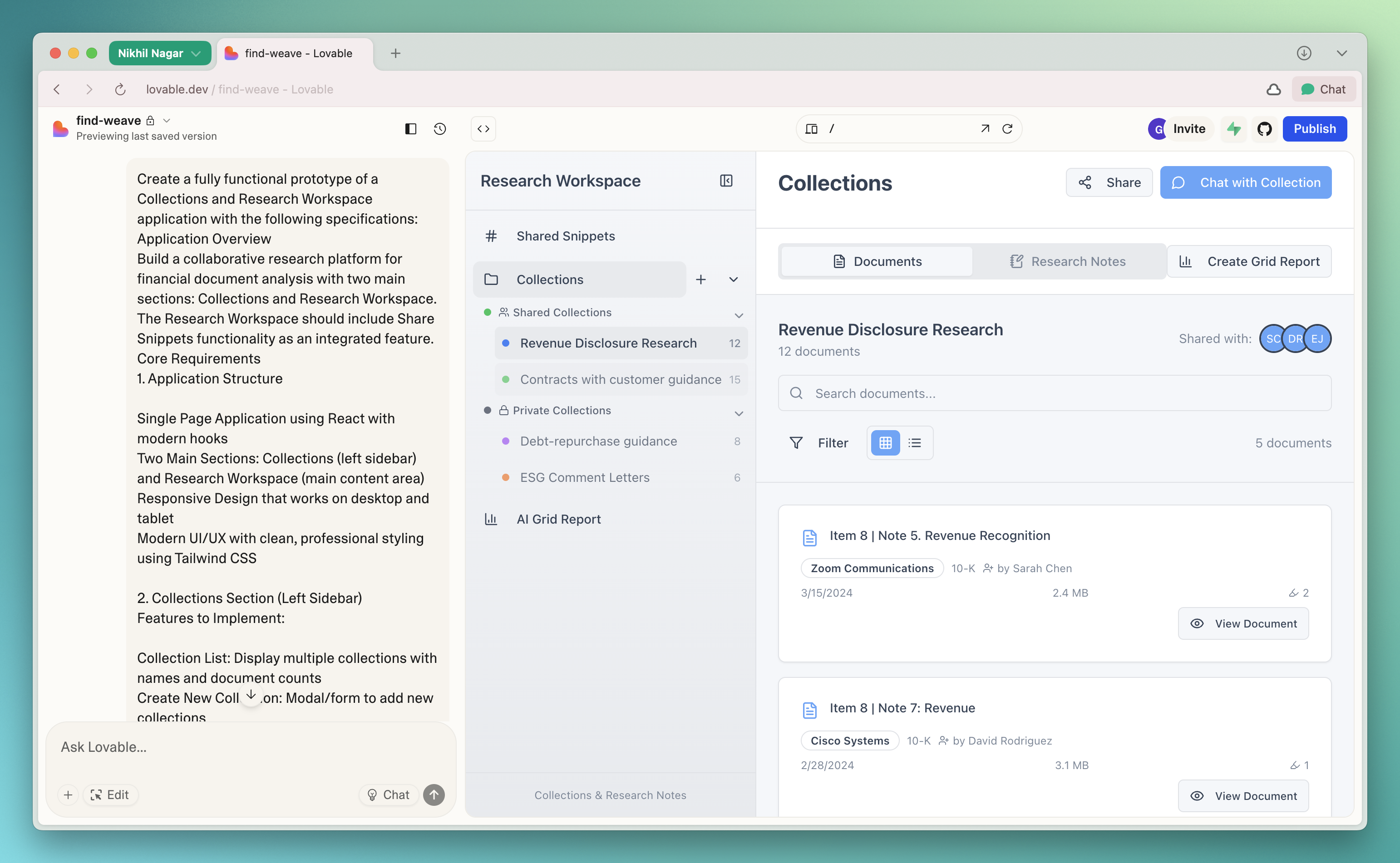Open the version history clock icon
Viewport: 1400px width, 863px height.
[439, 129]
